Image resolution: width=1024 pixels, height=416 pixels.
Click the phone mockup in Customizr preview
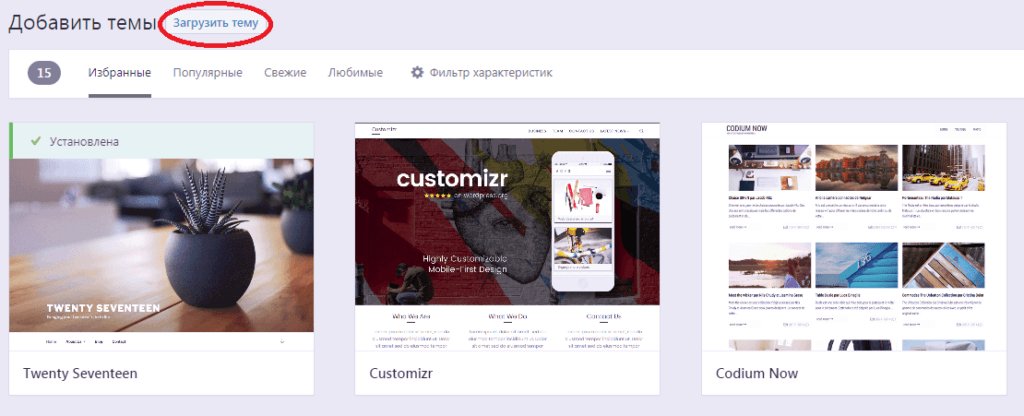(583, 221)
